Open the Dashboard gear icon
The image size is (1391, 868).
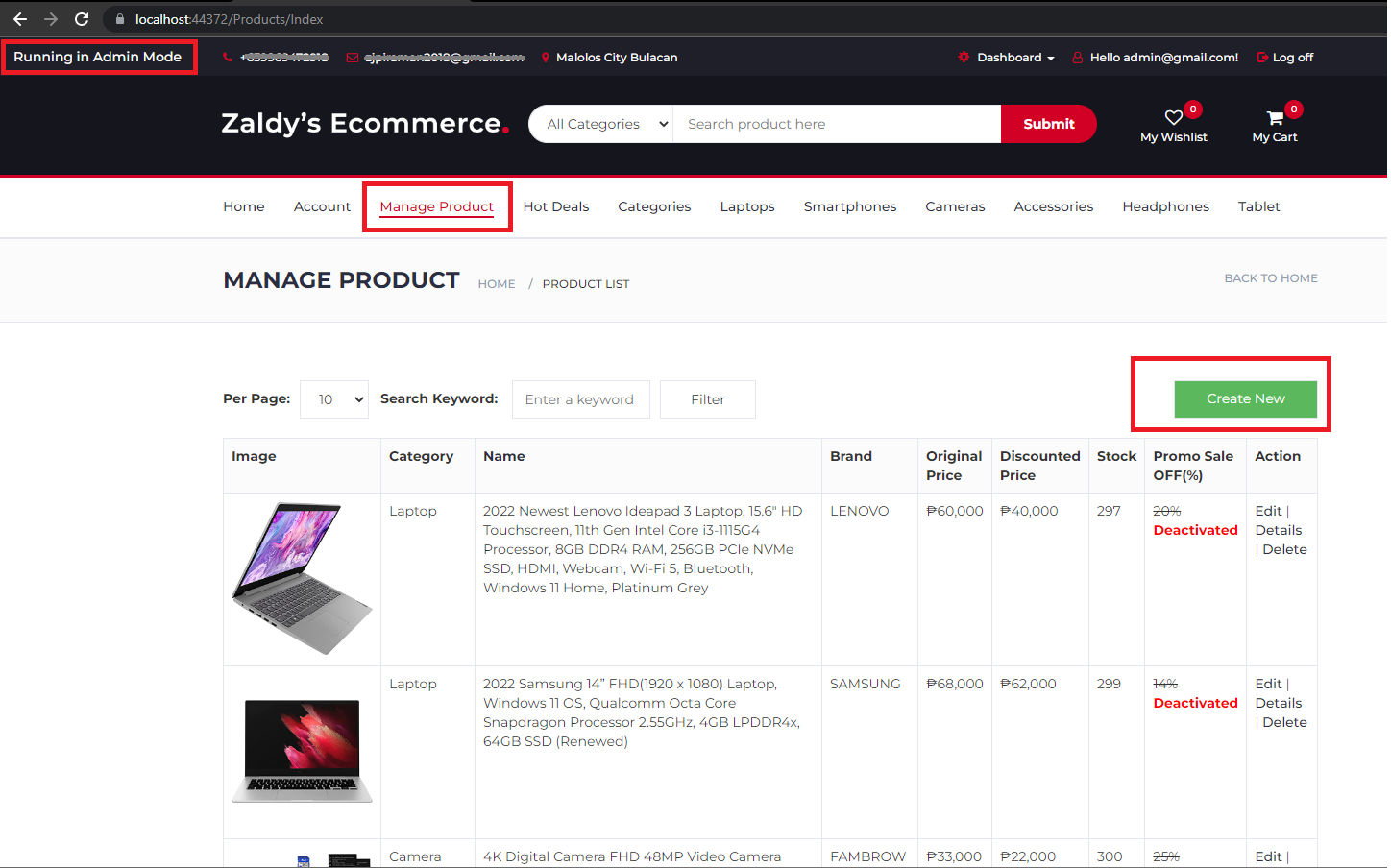tap(964, 57)
